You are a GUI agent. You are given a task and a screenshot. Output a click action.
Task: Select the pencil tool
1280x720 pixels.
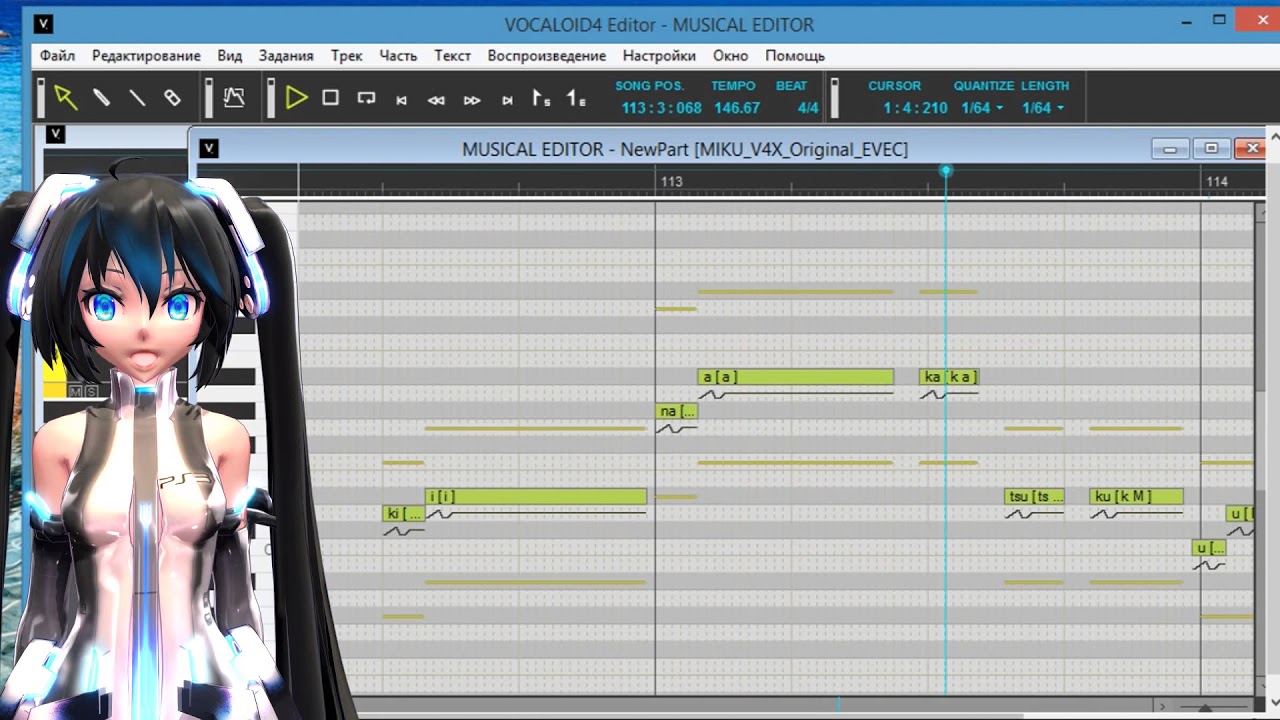[x=101, y=97]
